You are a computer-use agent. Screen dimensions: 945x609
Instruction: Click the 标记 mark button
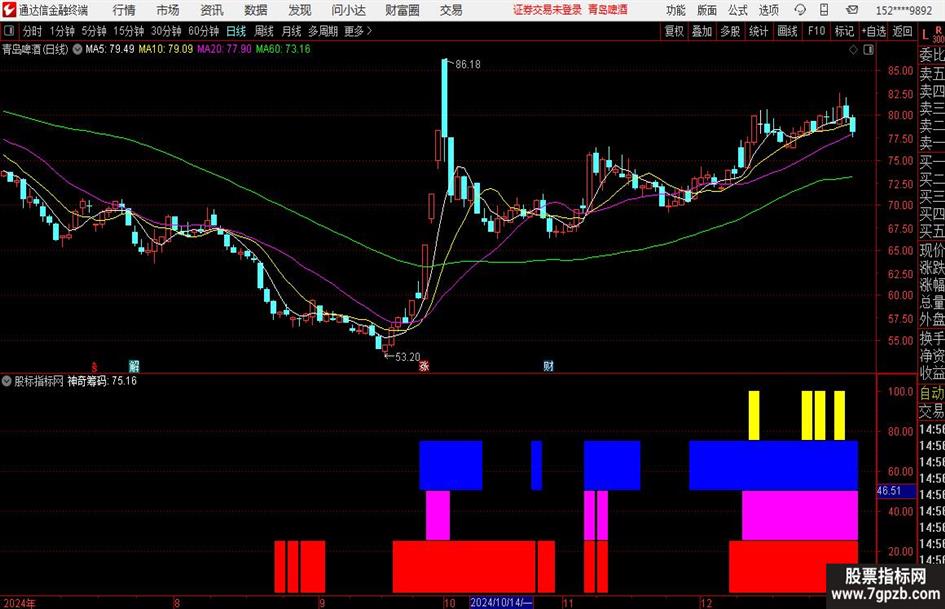click(844, 31)
